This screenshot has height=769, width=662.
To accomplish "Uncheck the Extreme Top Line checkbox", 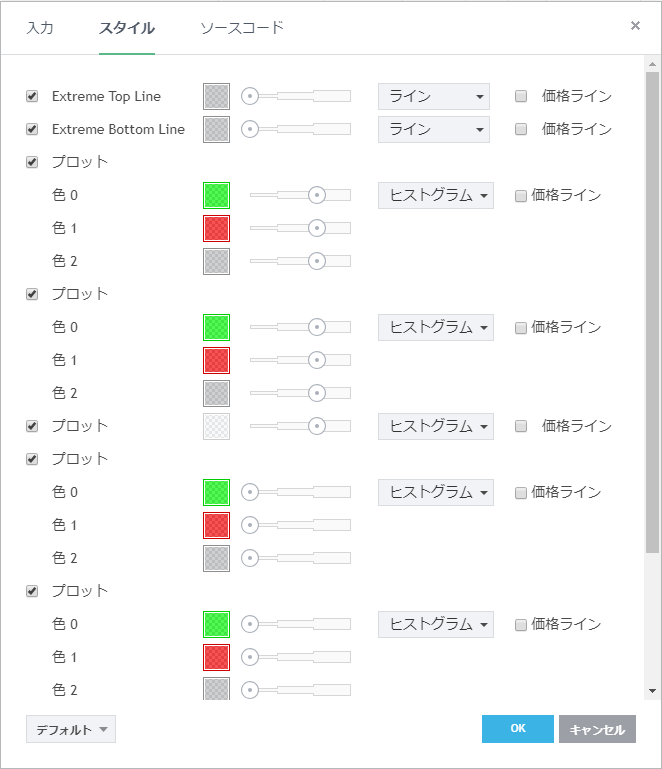I will (x=32, y=96).
